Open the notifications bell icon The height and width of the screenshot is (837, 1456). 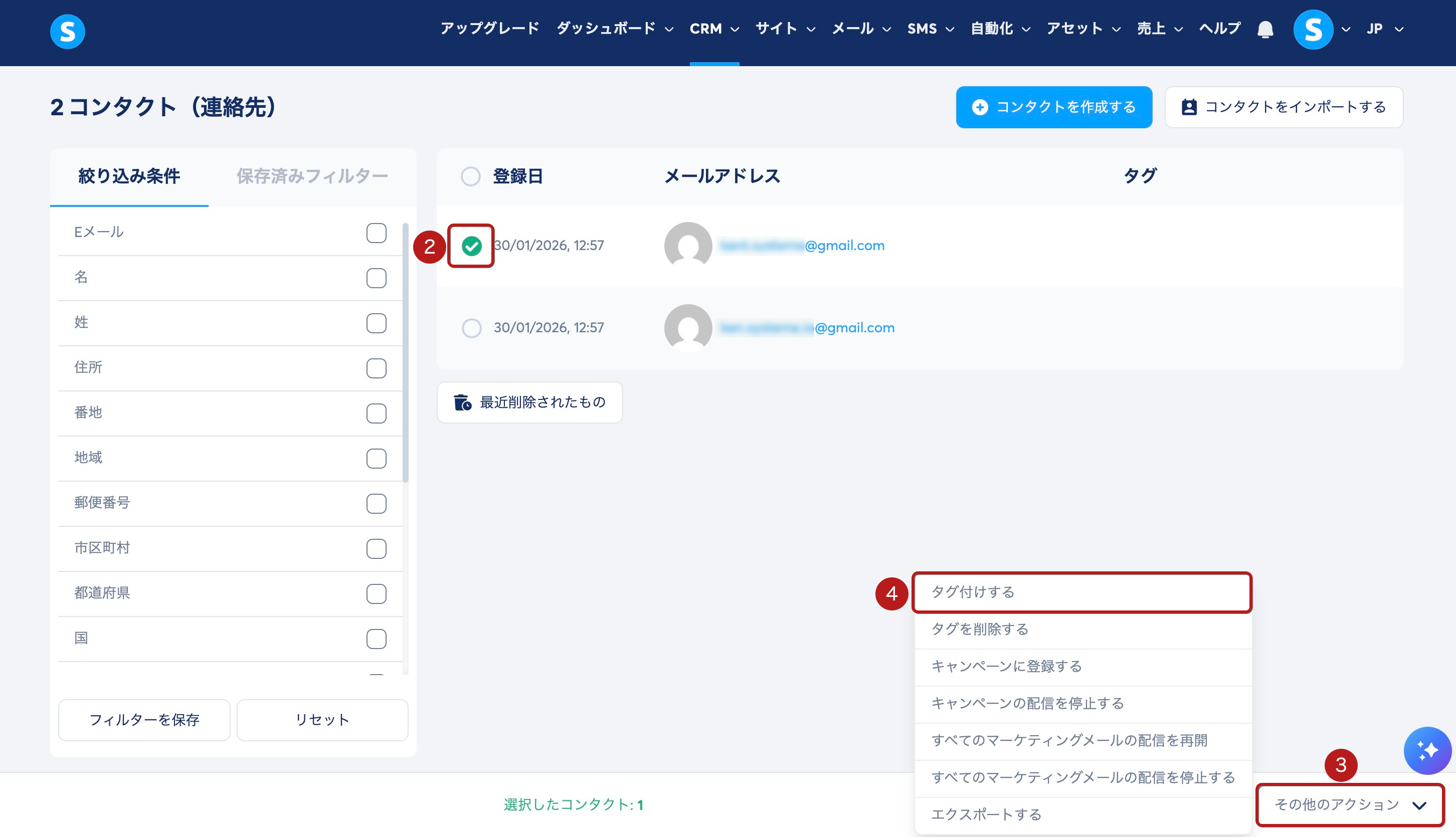click(x=1264, y=29)
